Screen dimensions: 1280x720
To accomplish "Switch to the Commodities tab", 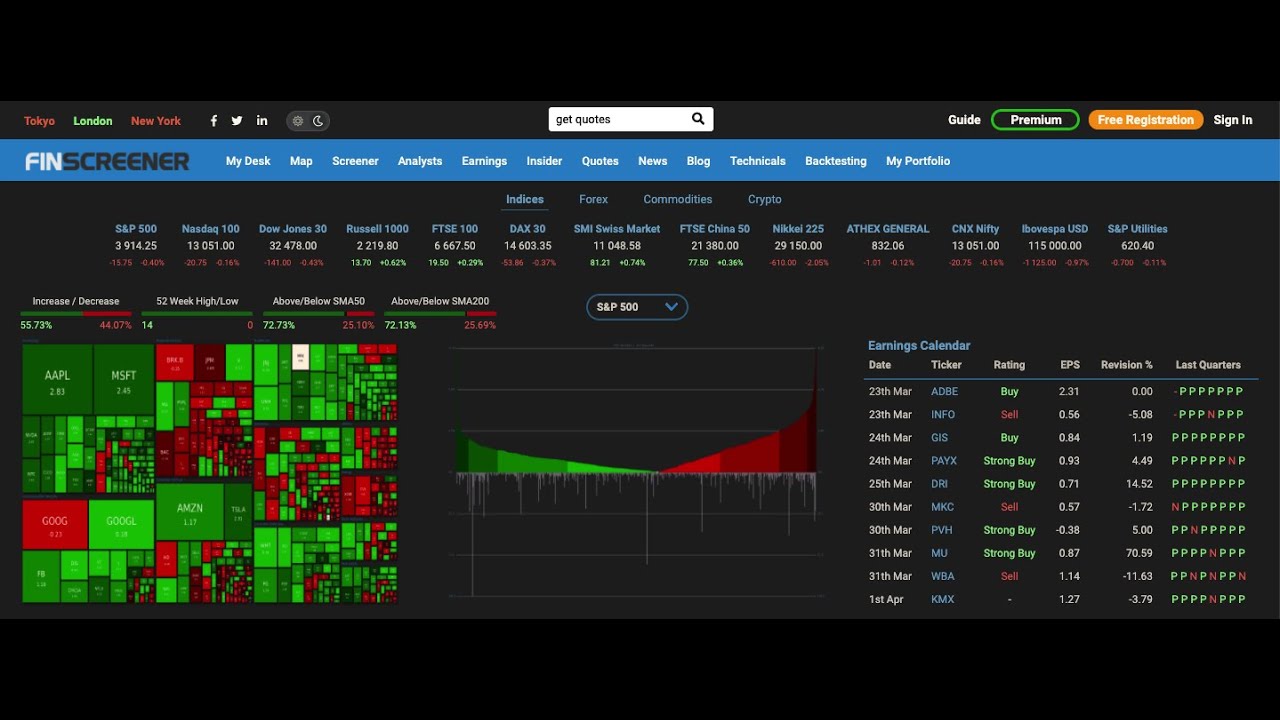I will [678, 199].
